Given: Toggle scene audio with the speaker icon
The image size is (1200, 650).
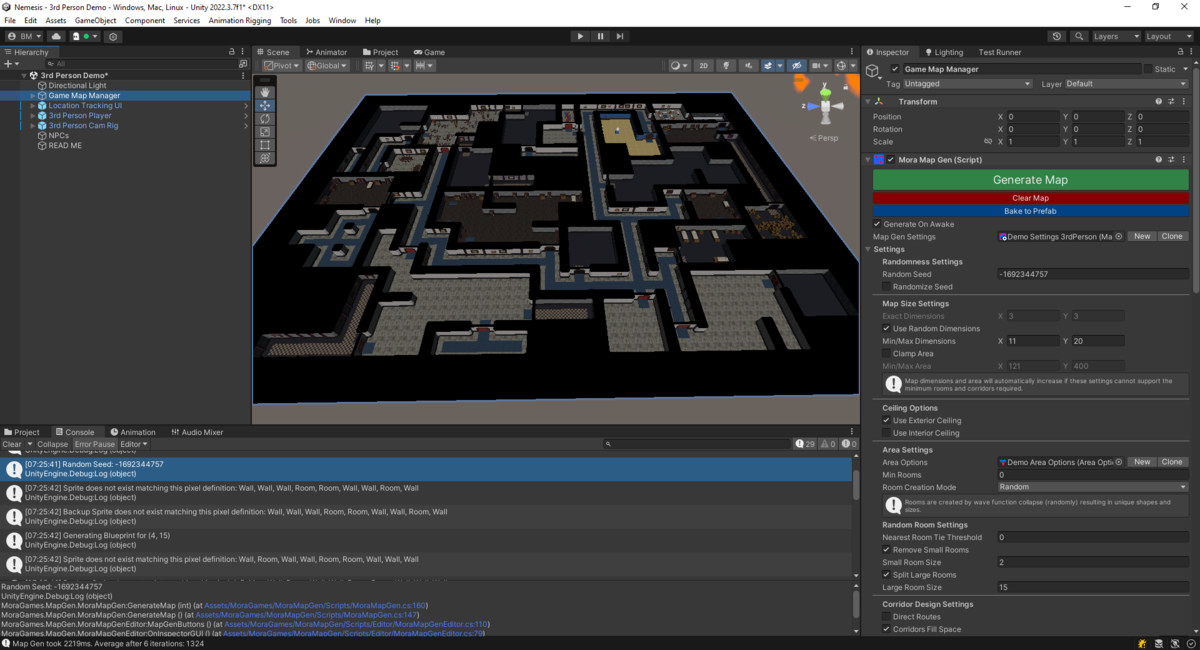Looking at the screenshot, I should tap(749, 65).
